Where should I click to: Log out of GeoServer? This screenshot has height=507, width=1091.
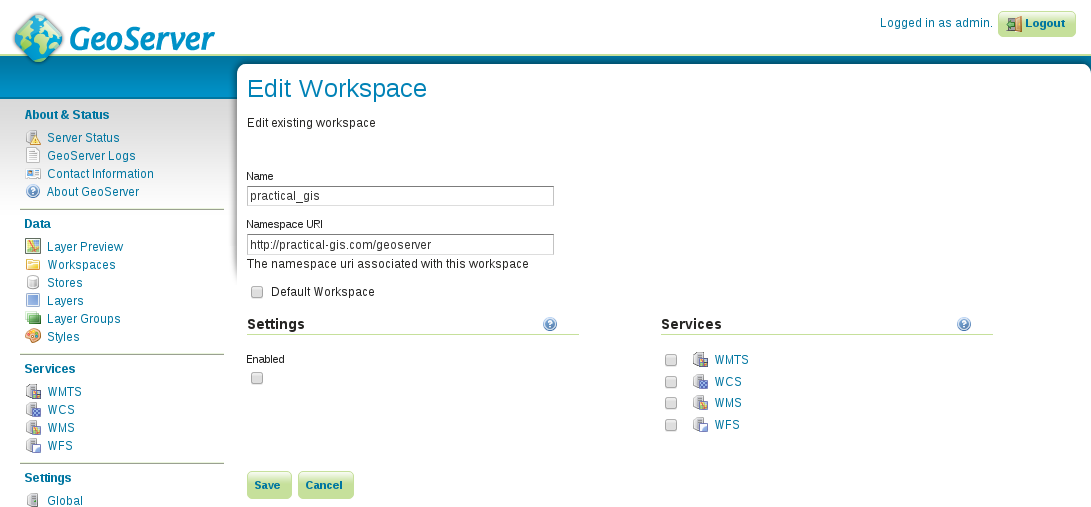[1037, 24]
